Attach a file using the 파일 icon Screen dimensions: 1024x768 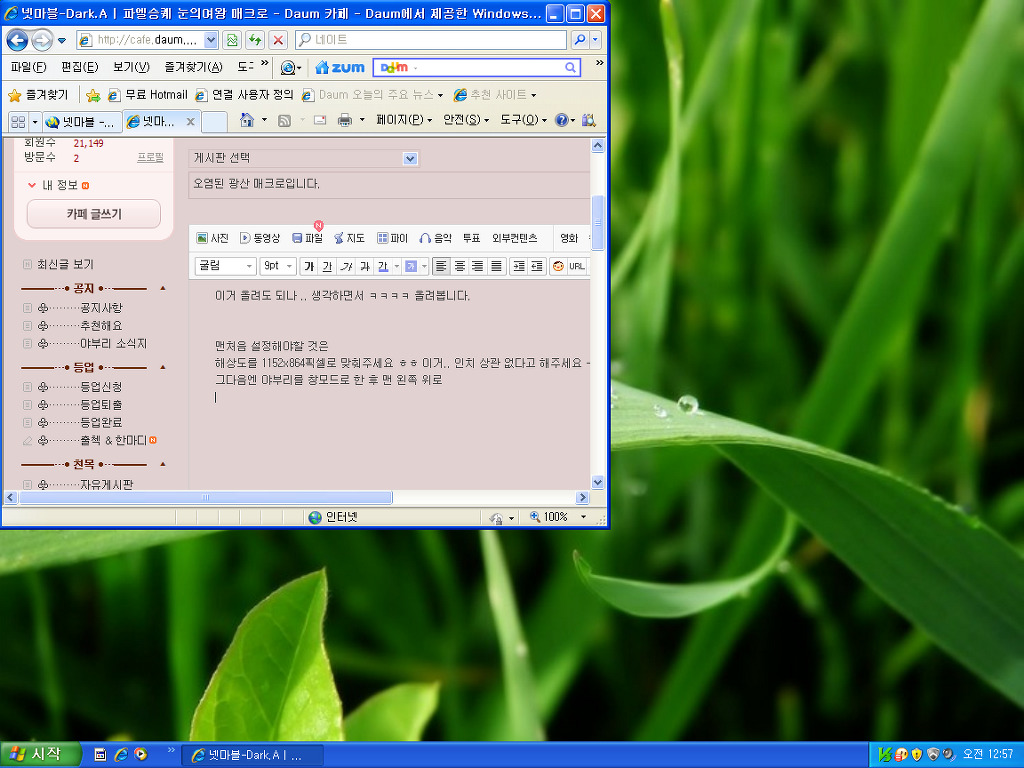pos(307,238)
